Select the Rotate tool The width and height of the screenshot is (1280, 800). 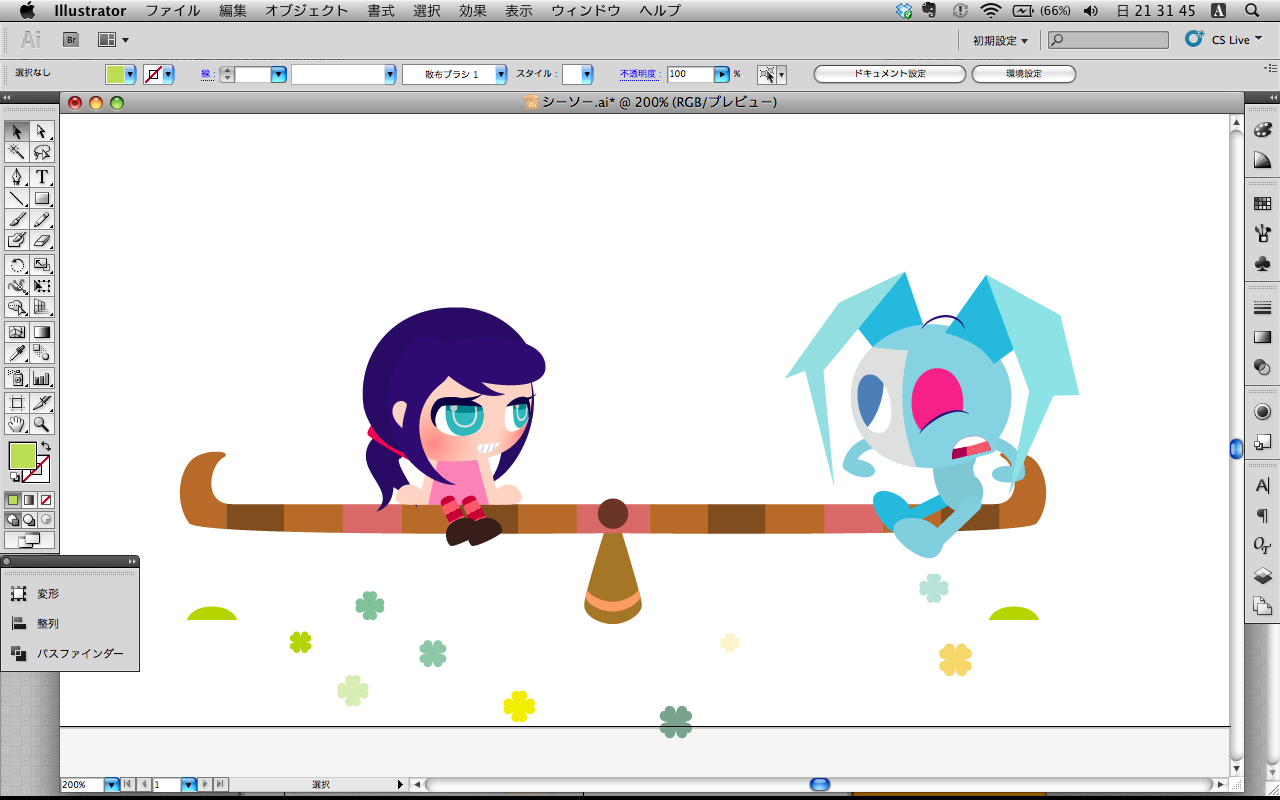pos(17,265)
